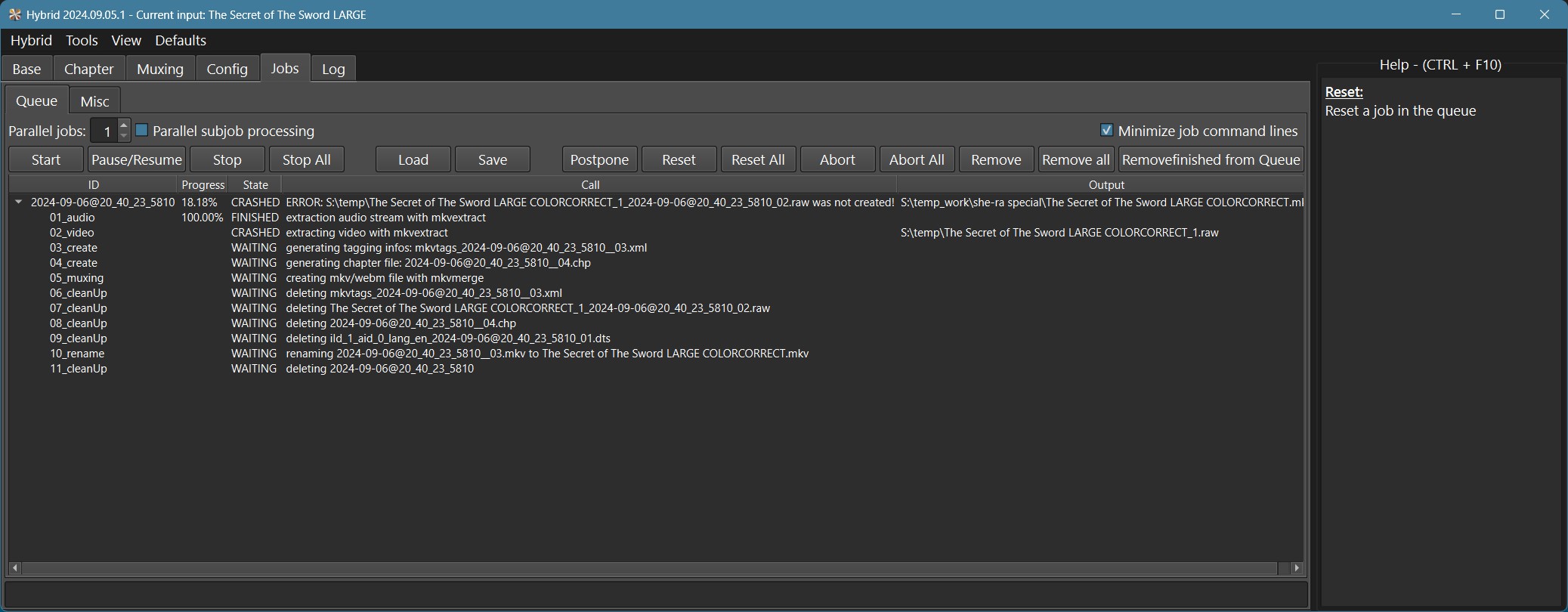1568x612 pixels.
Task: Uncheck Minimize job command lines
Action: (1106, 131)
